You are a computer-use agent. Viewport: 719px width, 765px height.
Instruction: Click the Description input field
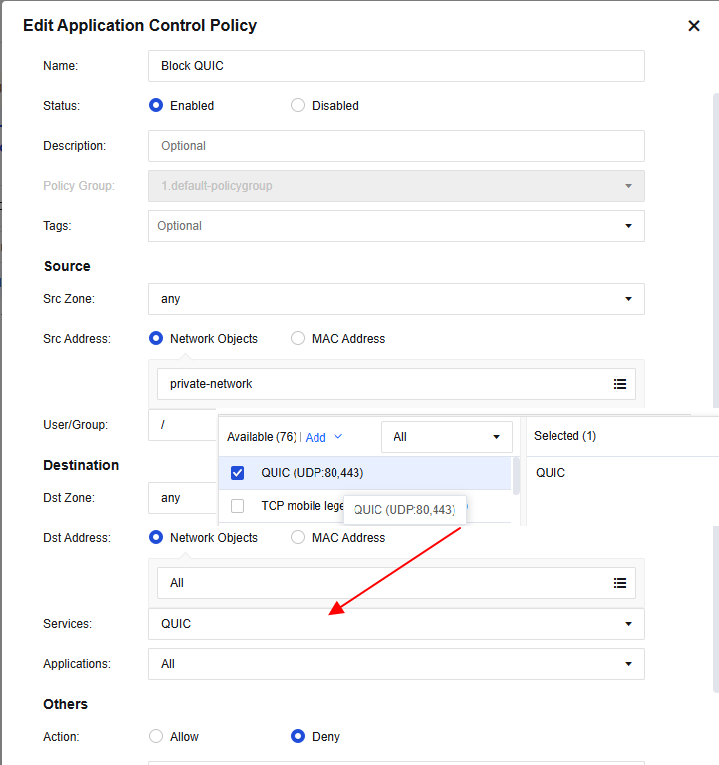pos(396,146)
